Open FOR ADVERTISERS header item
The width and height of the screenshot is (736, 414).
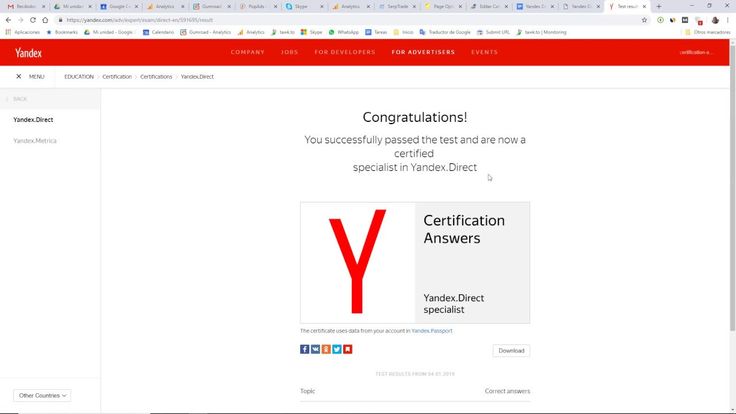423,52
